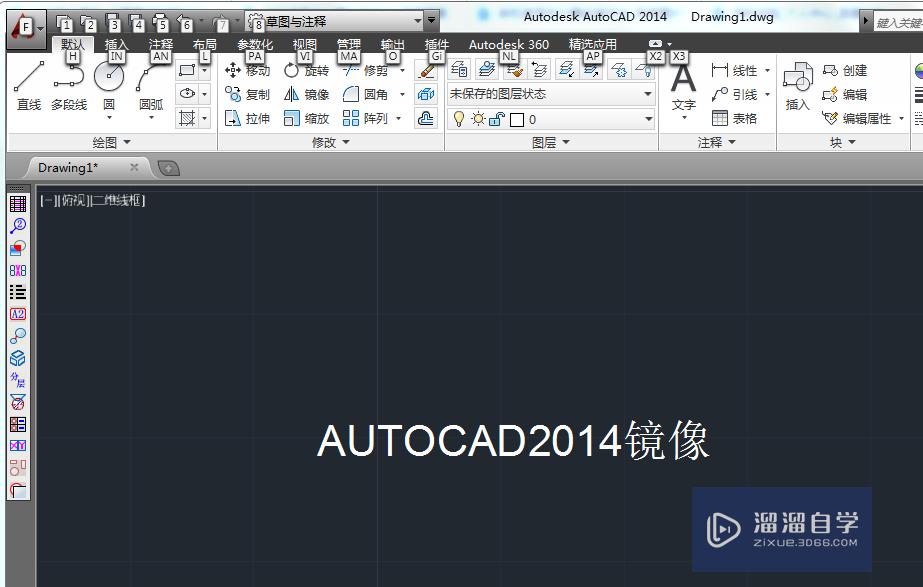Select the Move (移动) tool
The image size is (923, 587).
[248, 71]
